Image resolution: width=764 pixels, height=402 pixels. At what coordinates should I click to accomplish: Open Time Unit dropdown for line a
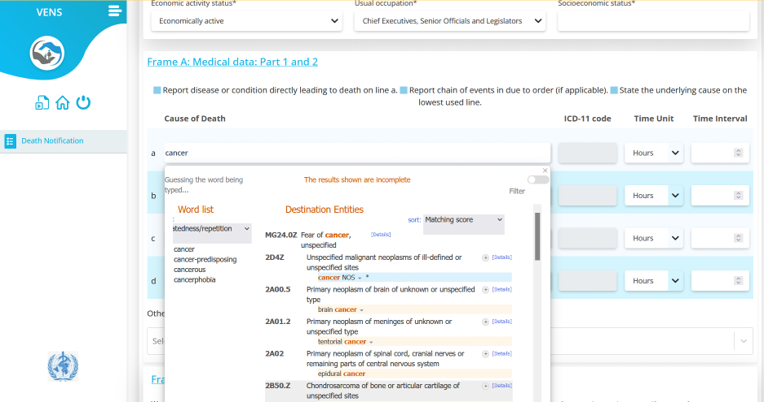click(654, 153)
